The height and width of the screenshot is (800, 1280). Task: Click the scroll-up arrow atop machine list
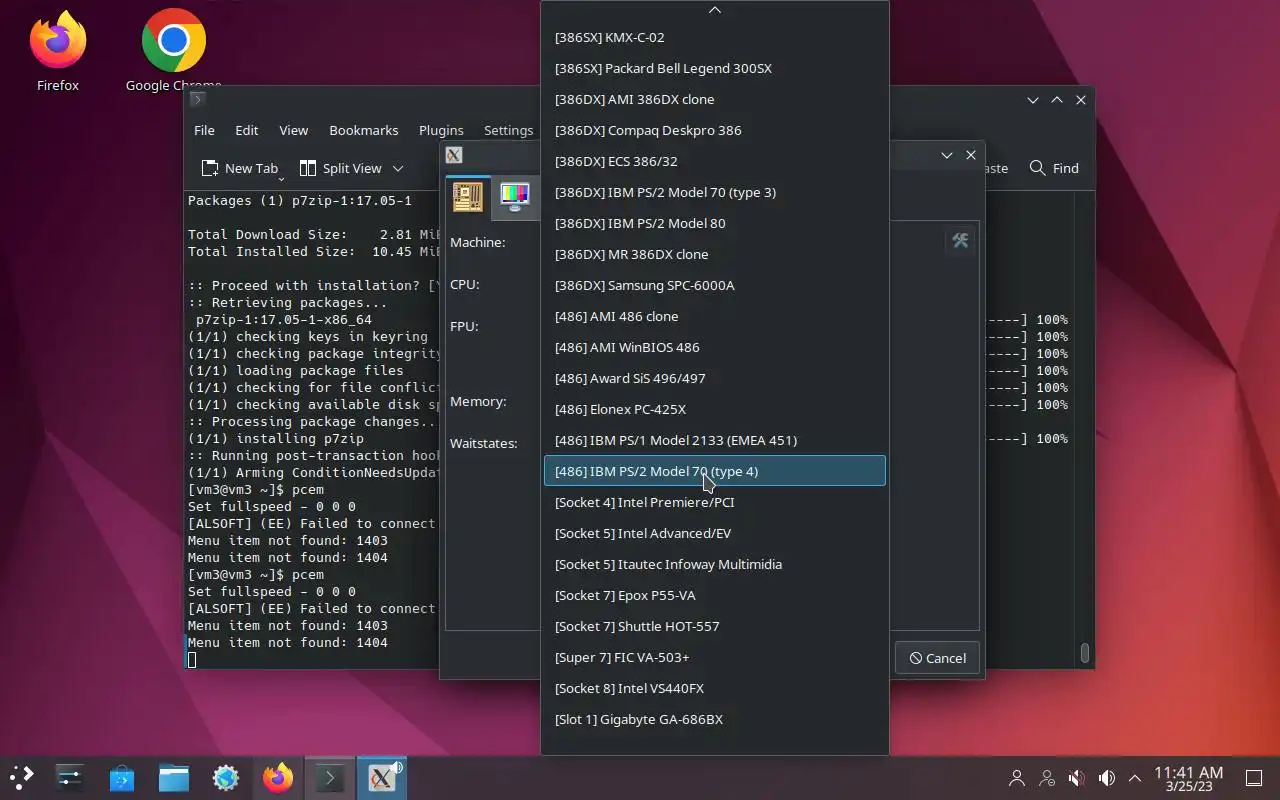point(714,10)
